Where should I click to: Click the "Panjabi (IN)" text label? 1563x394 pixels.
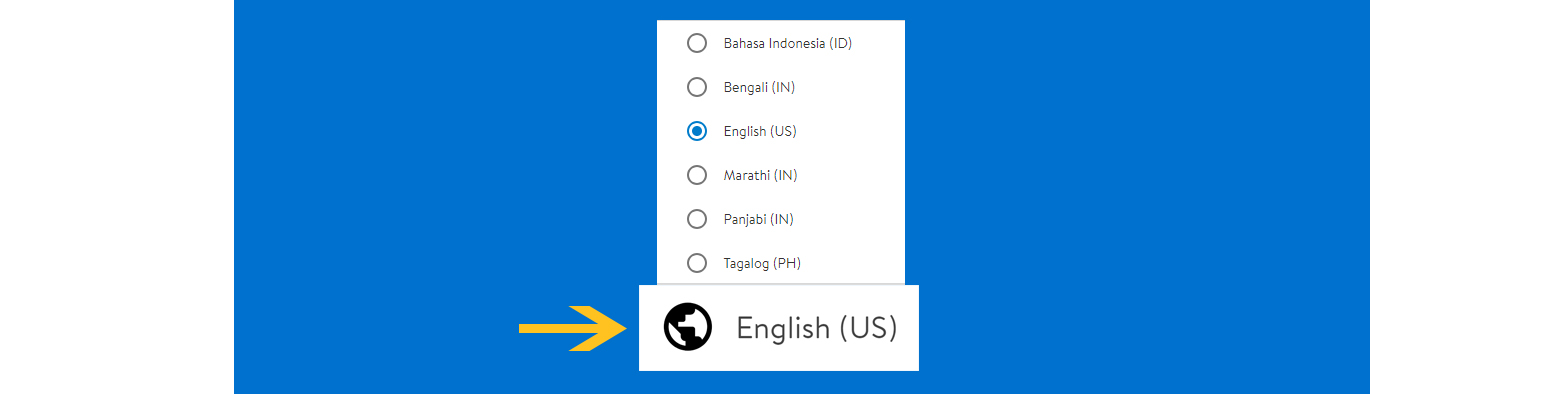[758, 219]
